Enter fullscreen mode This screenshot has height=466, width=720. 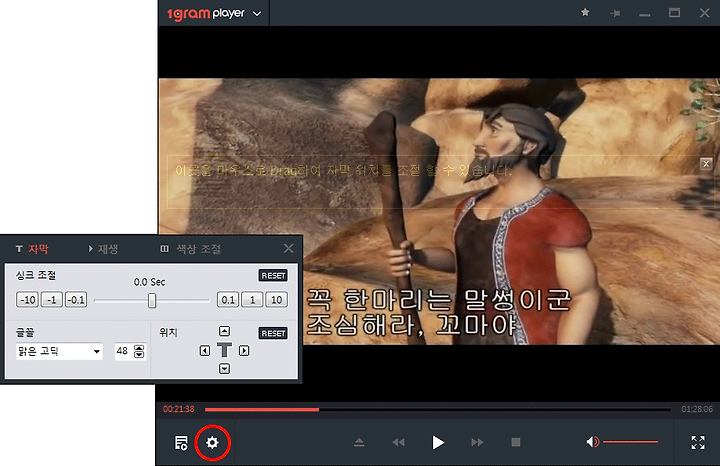pyautogui.click(x=698, y=443)
